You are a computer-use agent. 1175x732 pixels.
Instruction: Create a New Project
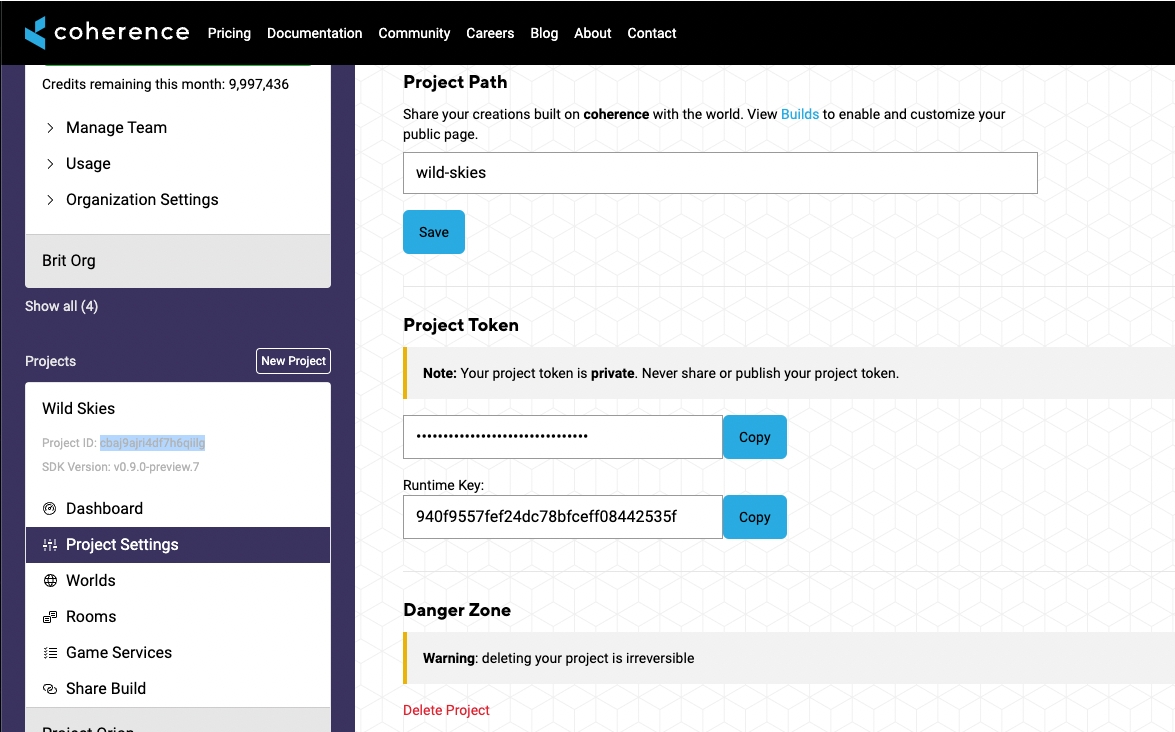[293, 361]
